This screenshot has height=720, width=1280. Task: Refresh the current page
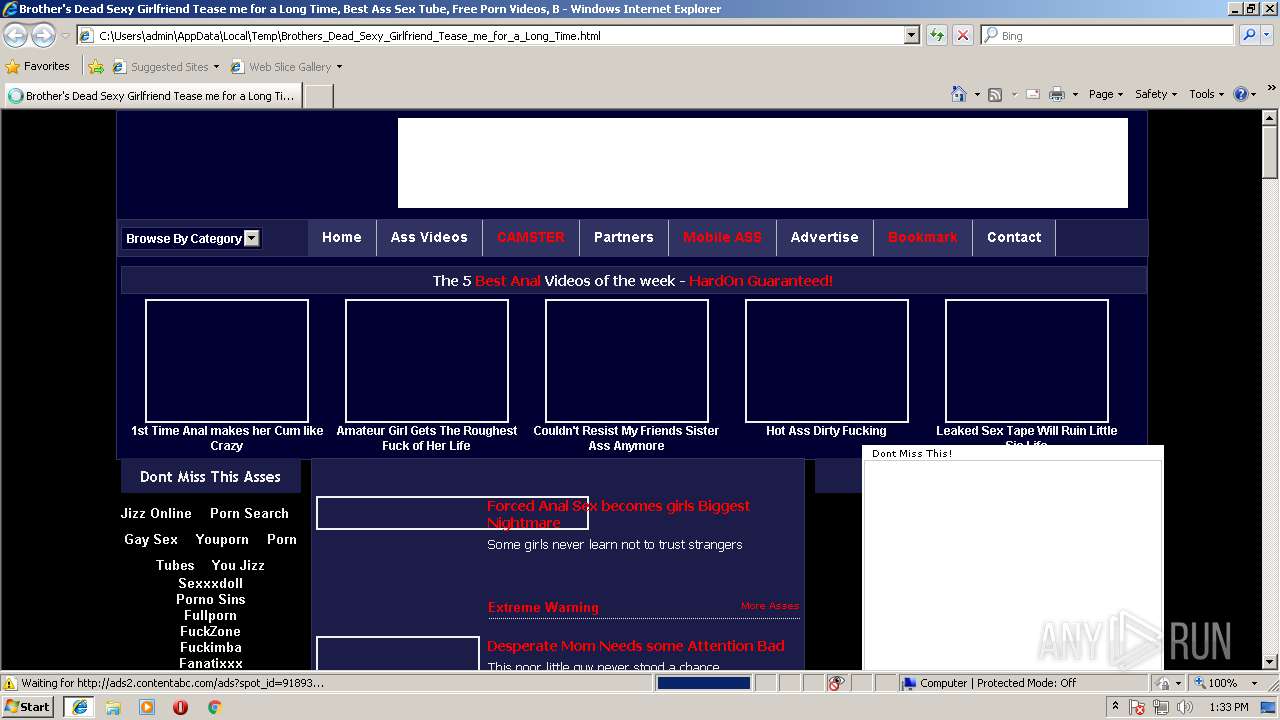937,35
